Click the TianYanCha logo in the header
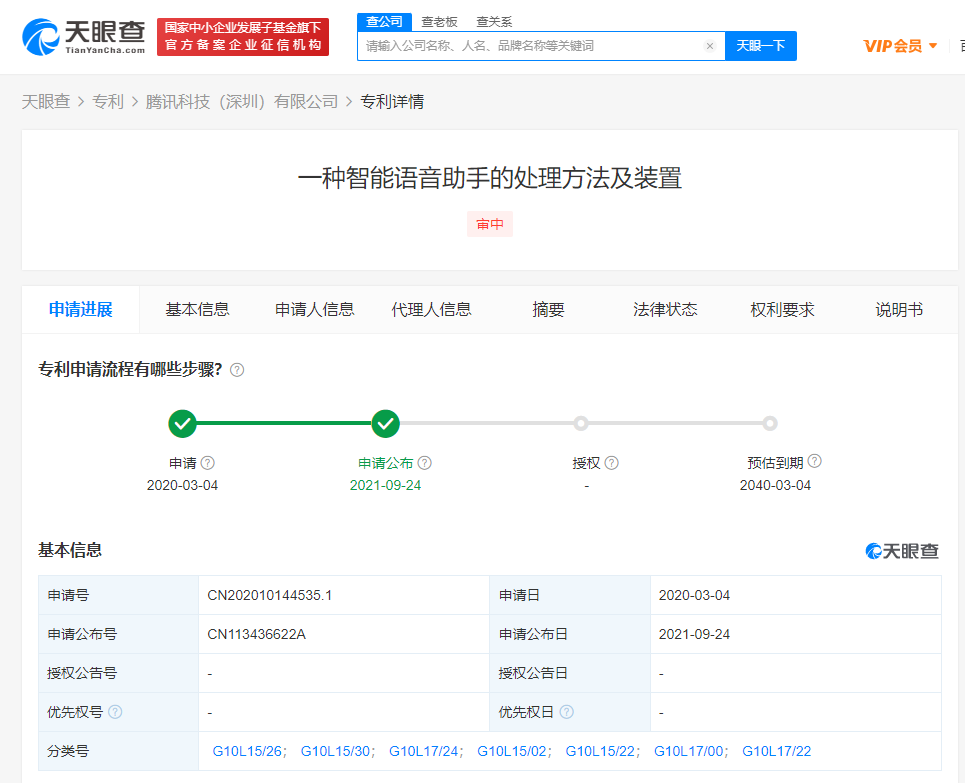The height and width of the screenshot is (783, 965). 84,37
